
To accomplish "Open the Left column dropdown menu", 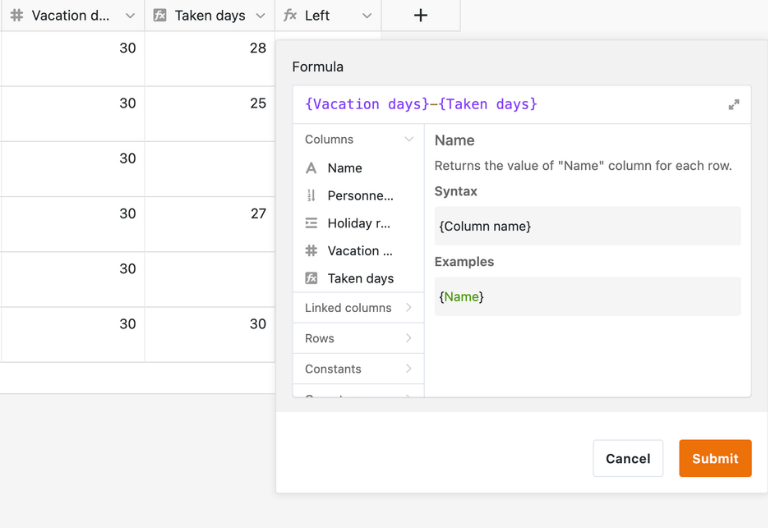I will [x=366, y=16].
